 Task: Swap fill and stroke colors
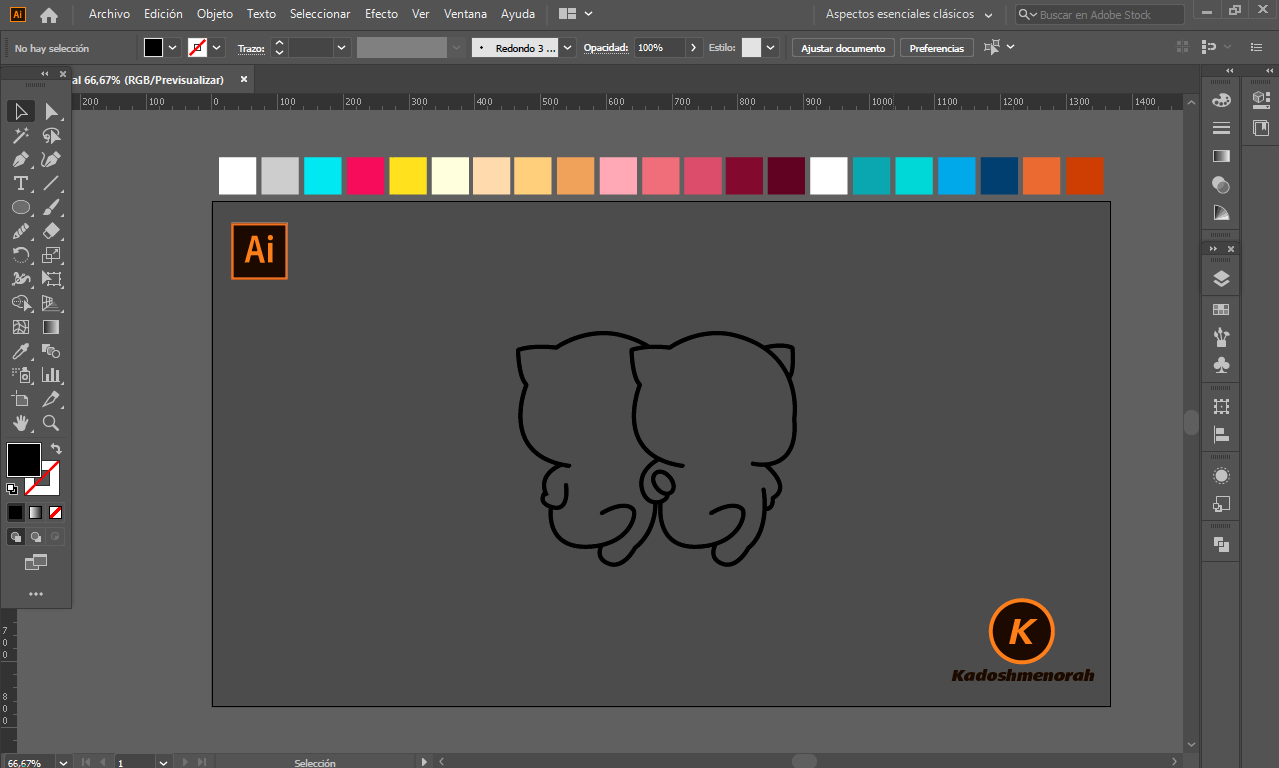[56, 449]
